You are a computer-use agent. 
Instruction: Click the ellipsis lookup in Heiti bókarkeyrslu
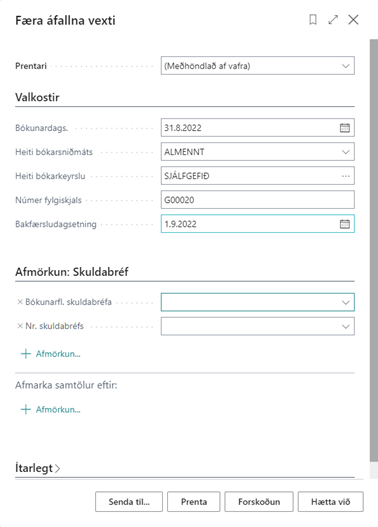point(345,176)
